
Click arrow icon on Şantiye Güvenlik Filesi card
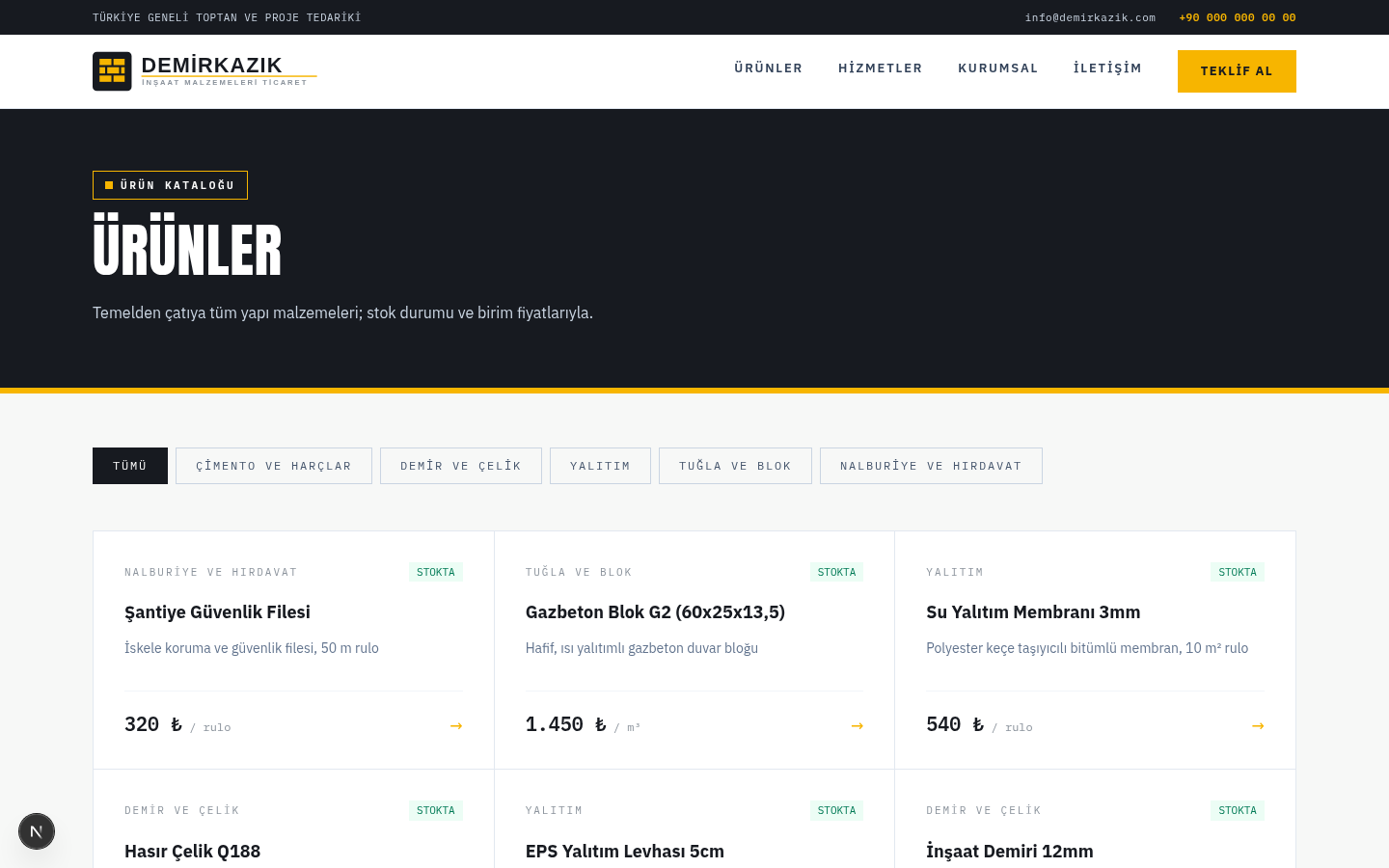(x=456, y=725)
